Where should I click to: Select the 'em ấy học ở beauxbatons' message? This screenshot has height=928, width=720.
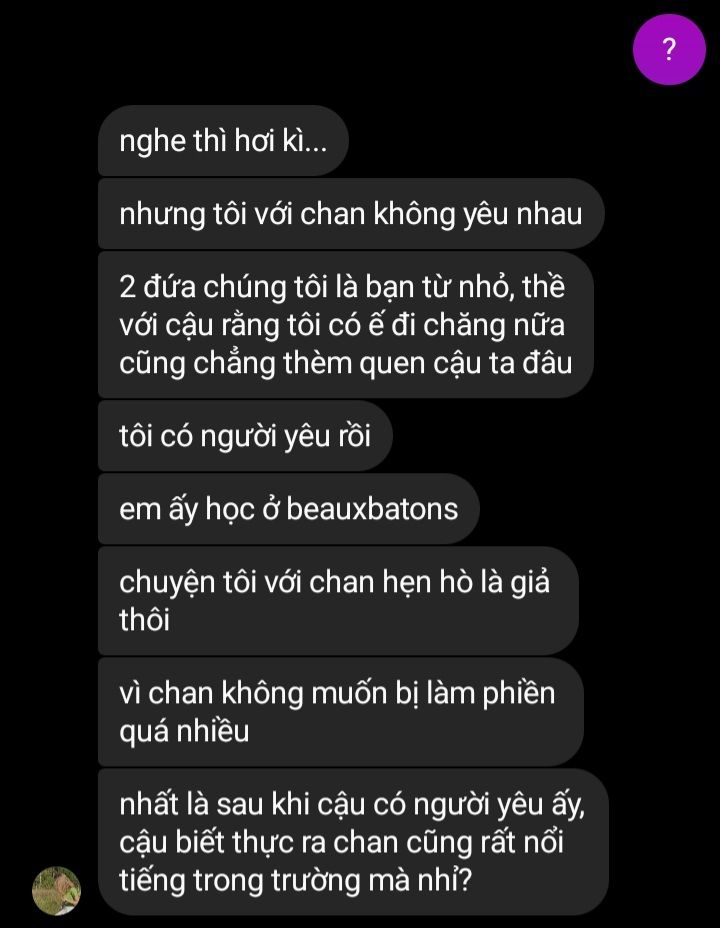[288, 509]
